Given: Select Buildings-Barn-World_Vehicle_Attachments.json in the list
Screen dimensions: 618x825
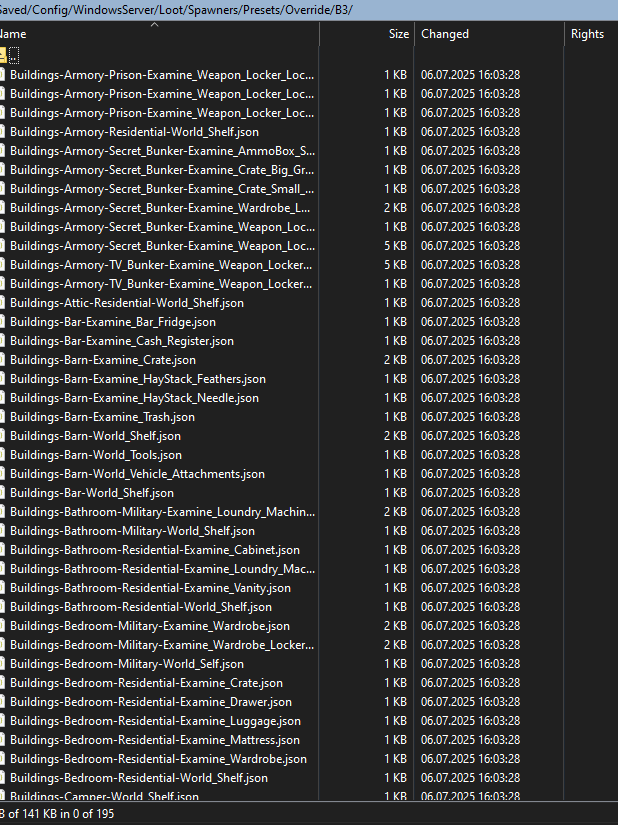Looking at the screenshot, I should point(137,474).
